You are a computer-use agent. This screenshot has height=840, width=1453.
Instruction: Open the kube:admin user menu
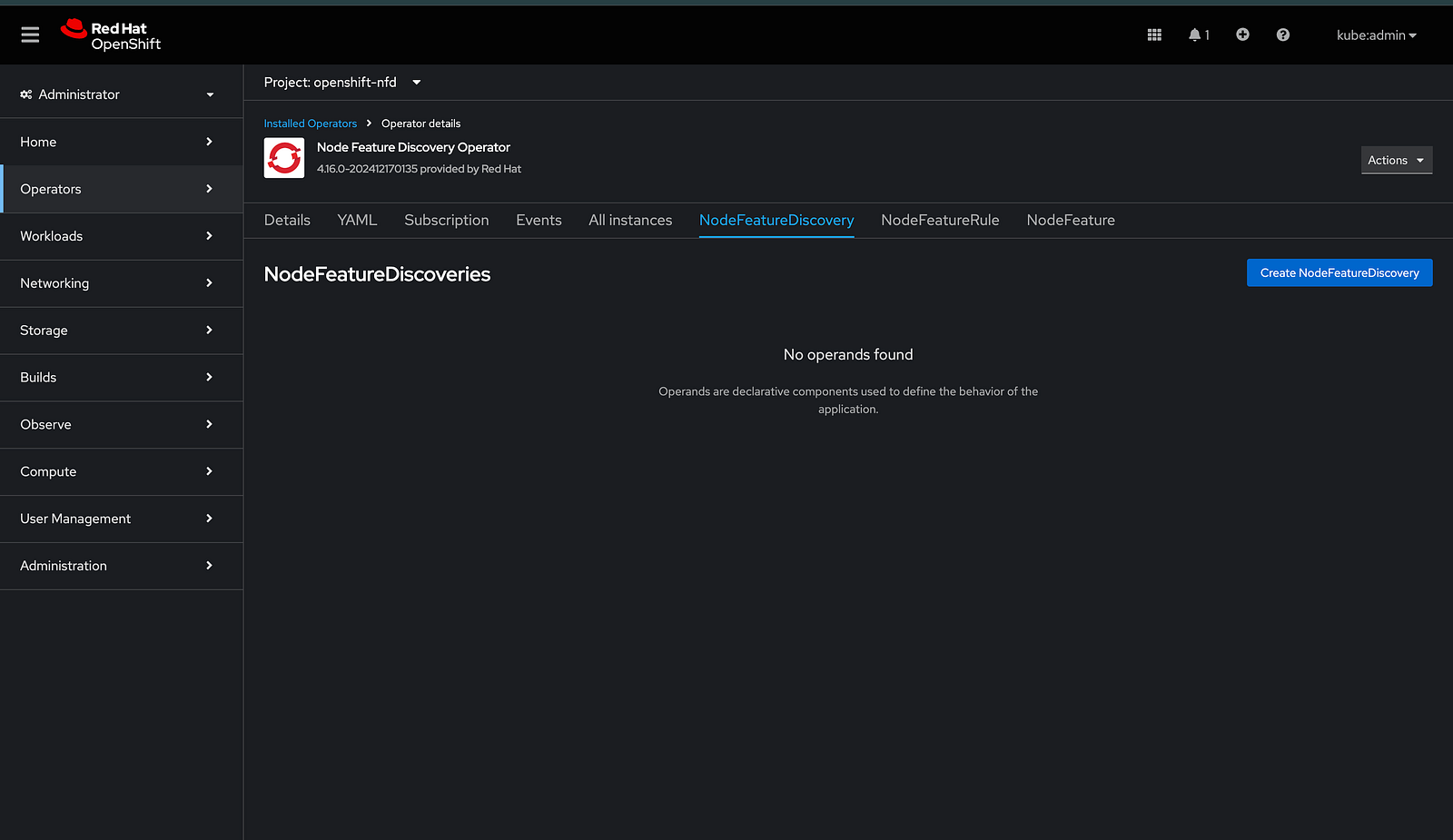click(1376, 35)
